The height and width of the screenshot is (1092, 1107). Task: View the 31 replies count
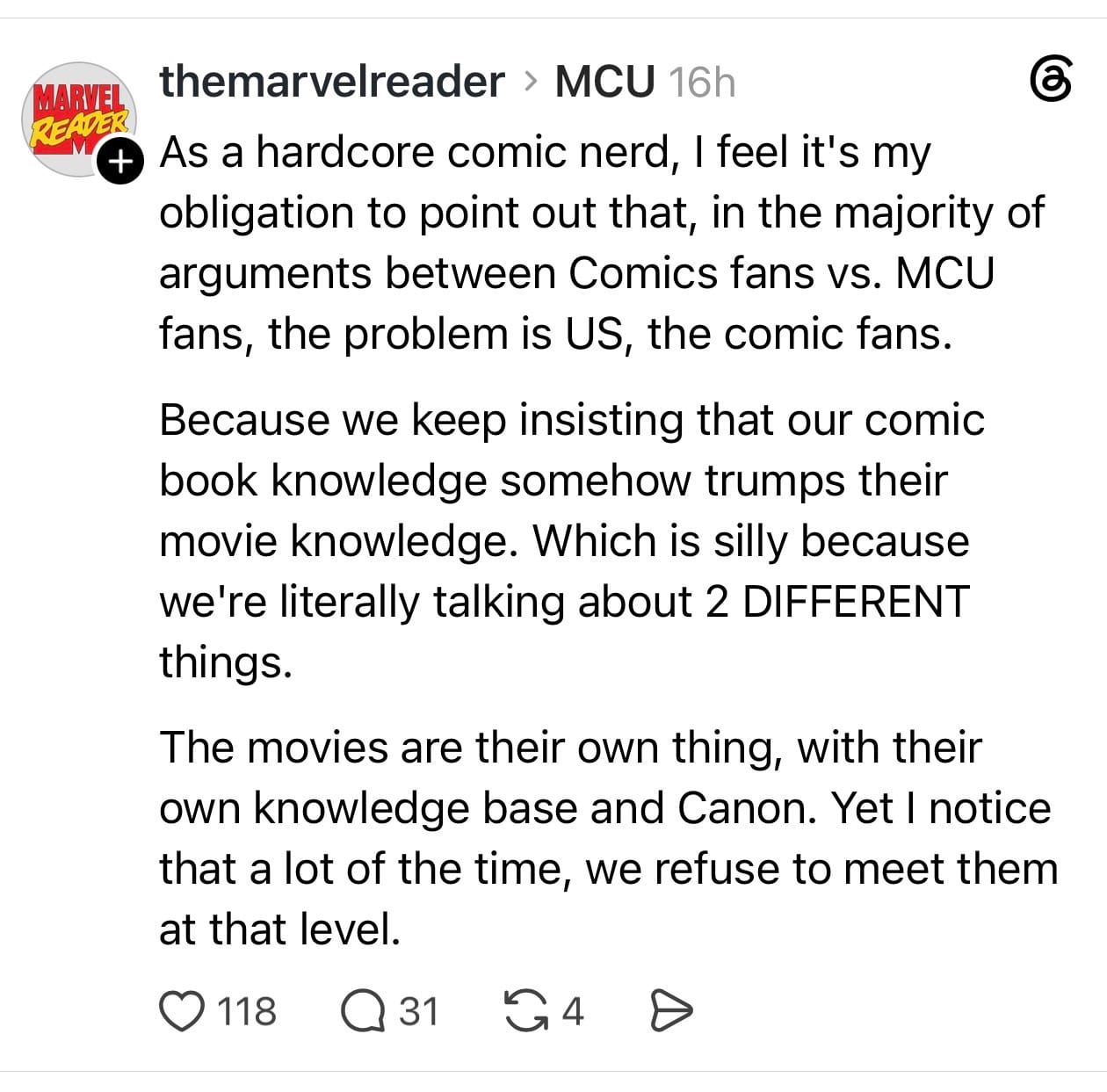click(419, 1011)
